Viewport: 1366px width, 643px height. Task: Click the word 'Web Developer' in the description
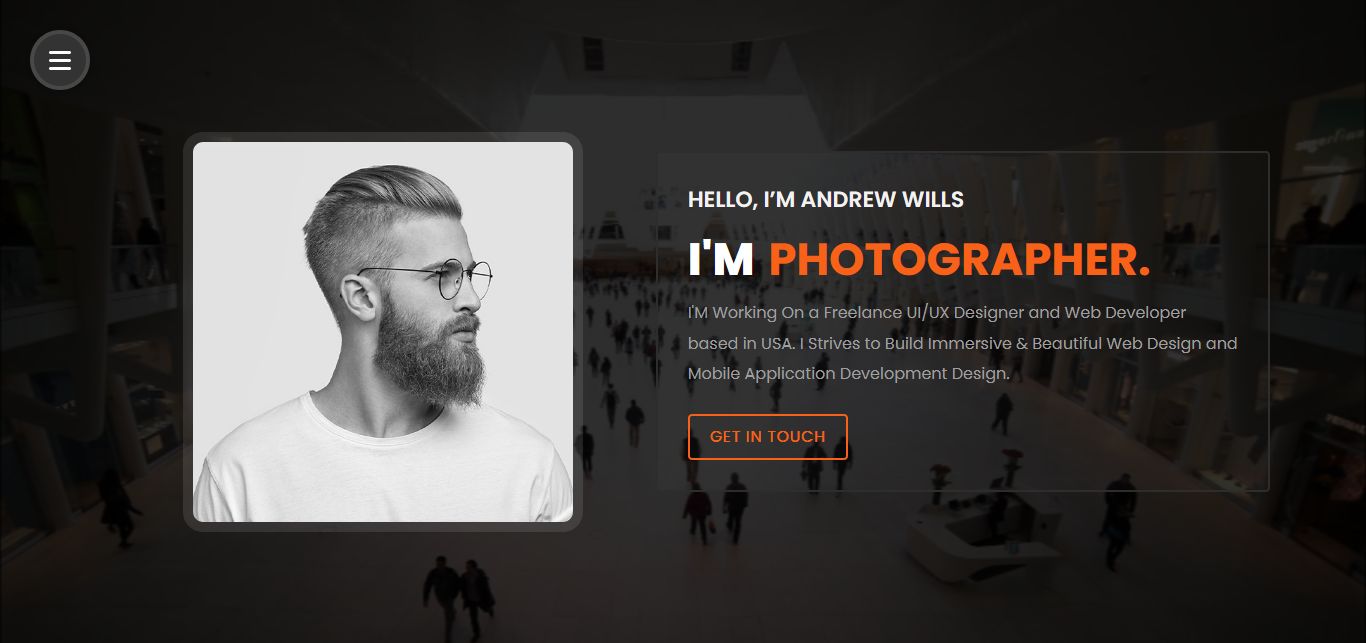[x=1125, y=313]
